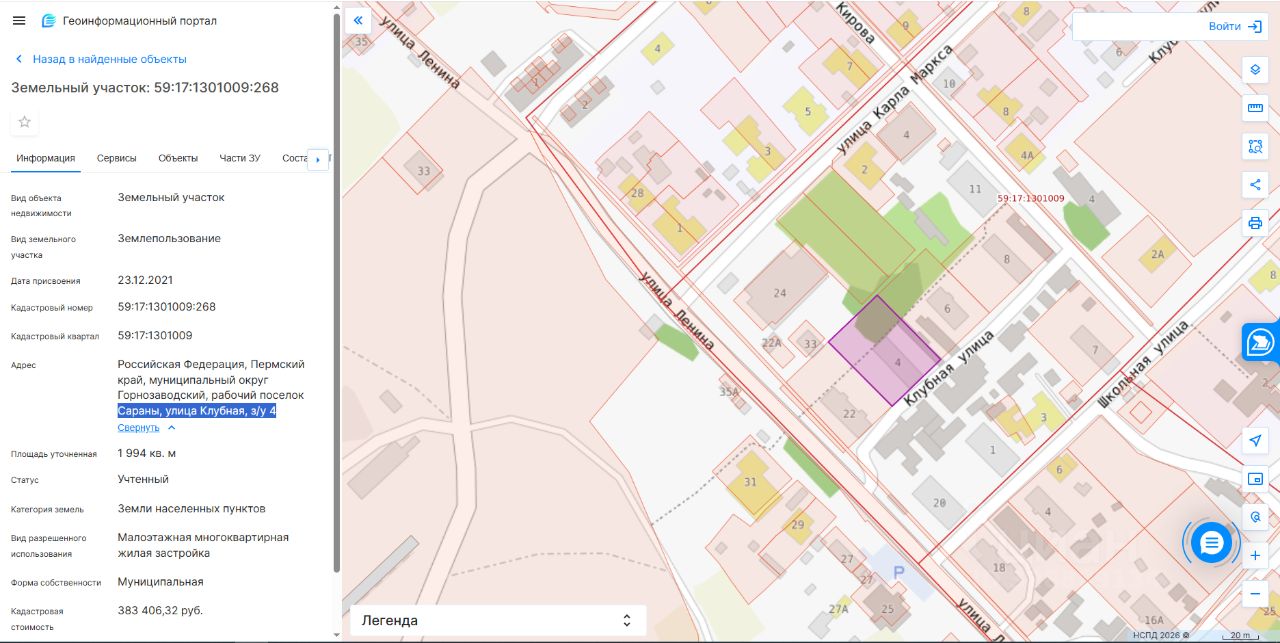The image size is (1280, 643).
Task: Click the area value 1 994 кв. м
Action: click(147, 453)
